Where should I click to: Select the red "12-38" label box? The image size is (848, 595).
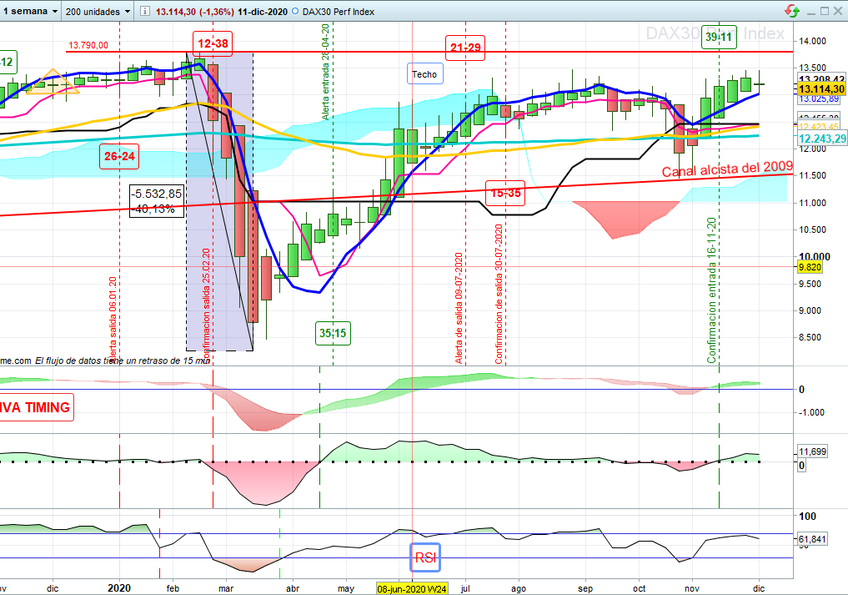213,43
